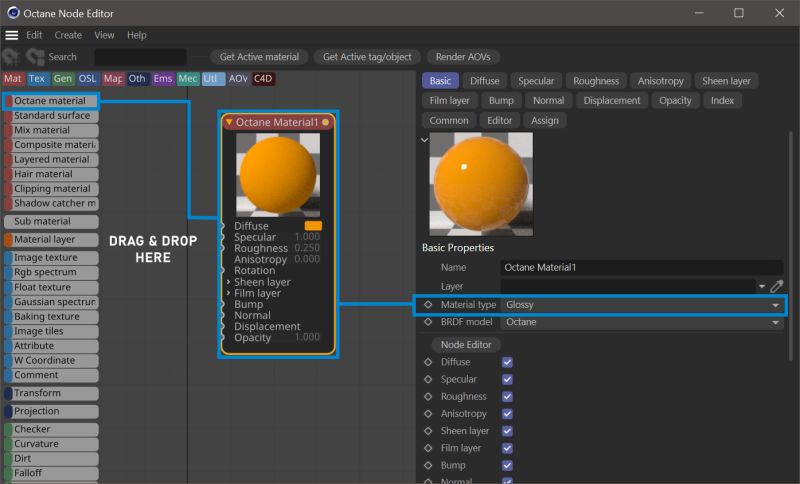Filter nodes by the Oth category
The image size is (800, 484).
coord(137,79)
